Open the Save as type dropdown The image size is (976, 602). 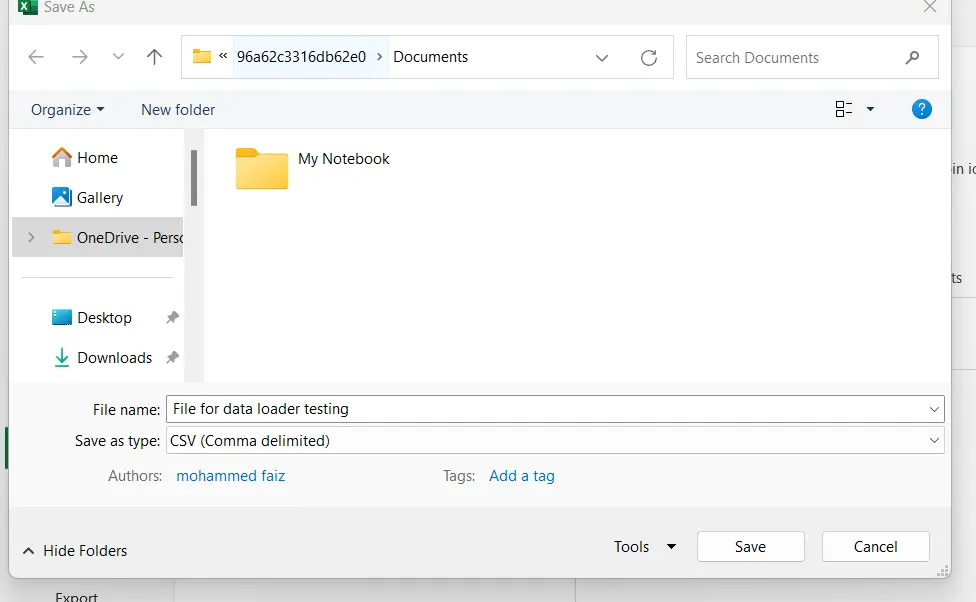(x=934, y=440)
